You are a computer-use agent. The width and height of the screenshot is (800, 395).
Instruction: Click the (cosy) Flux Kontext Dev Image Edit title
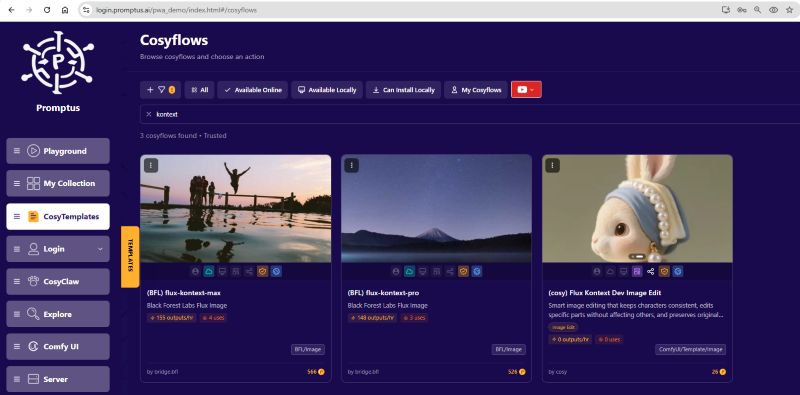pyautogui.click(x=605, y=293)
